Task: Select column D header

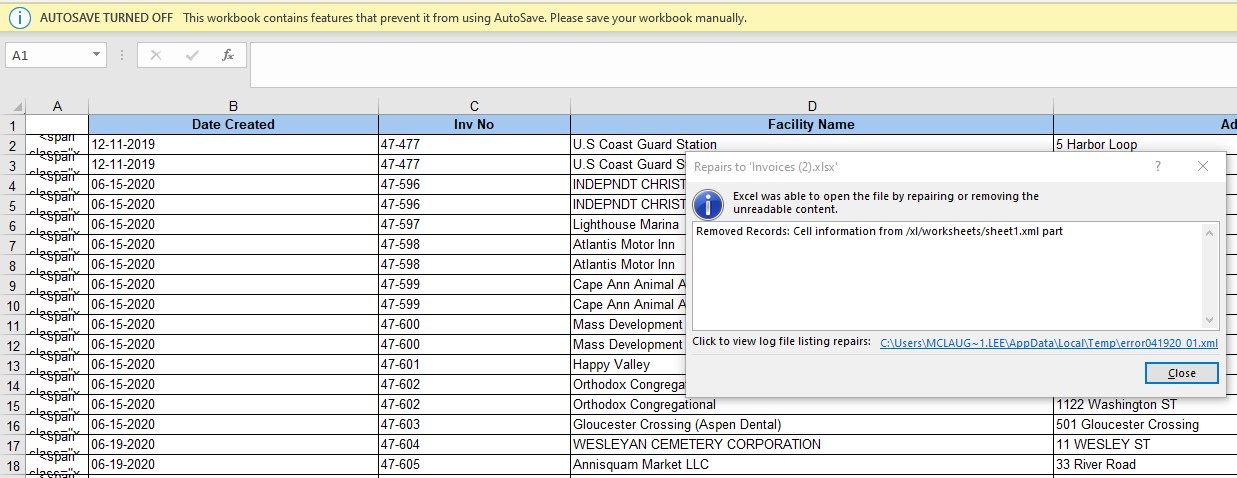Action: 811,106
